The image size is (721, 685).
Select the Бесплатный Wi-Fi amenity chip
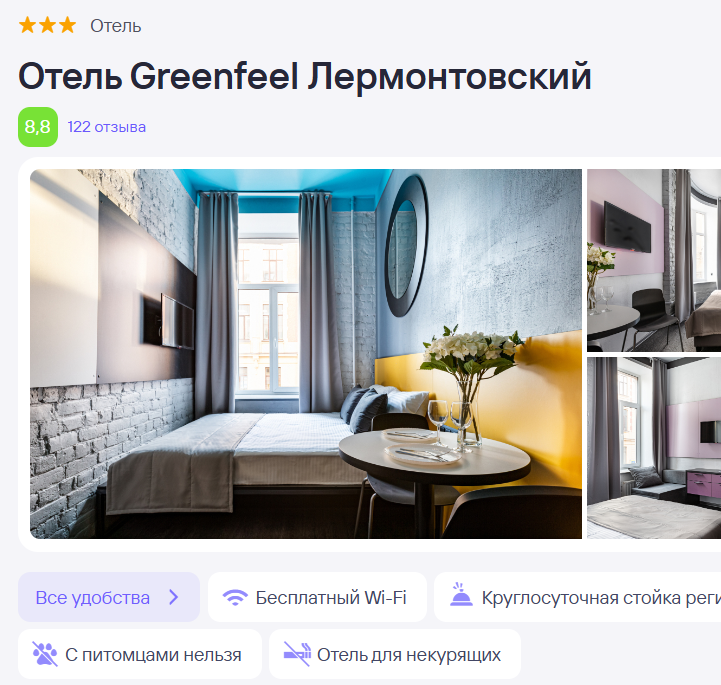(317, 597)
